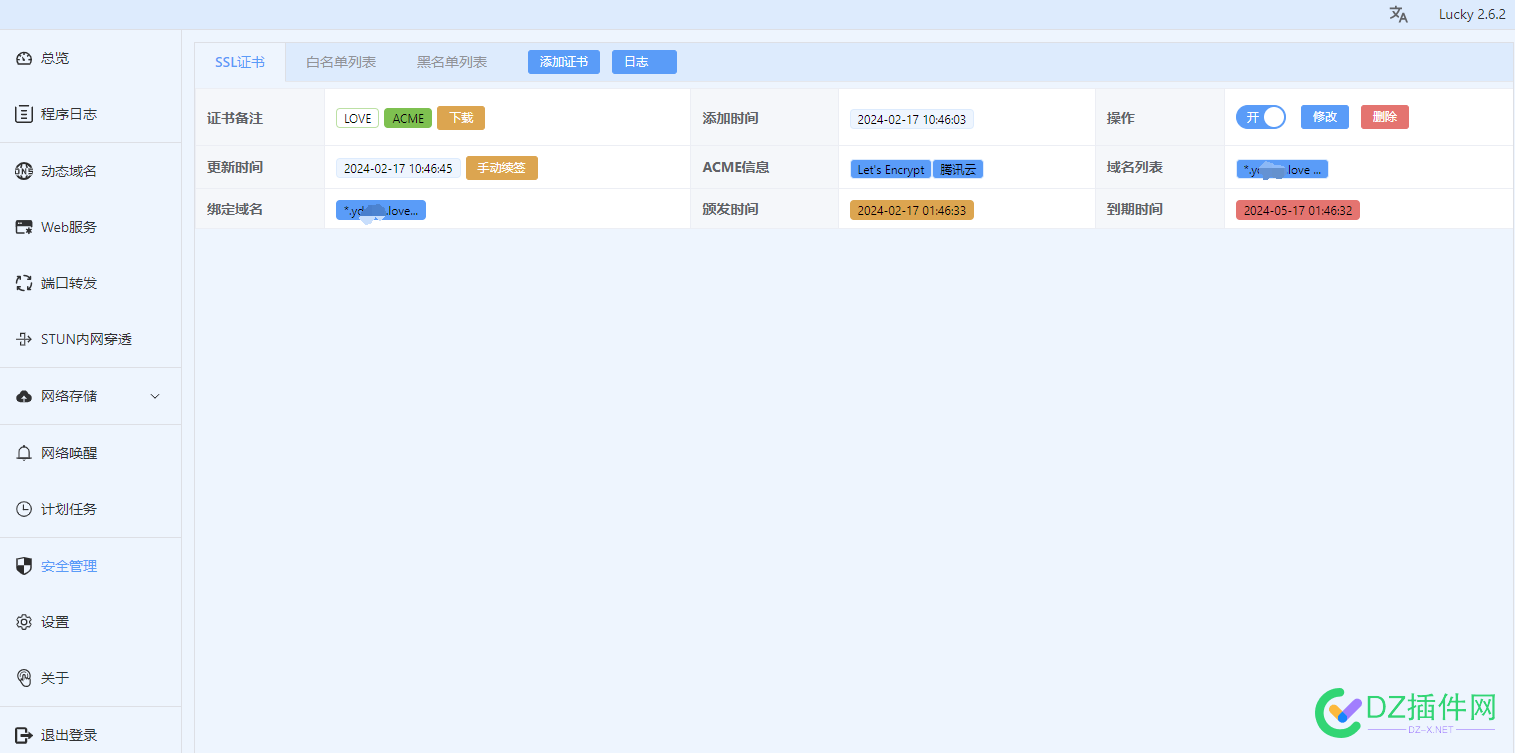This screenshot has width=1515, height=753.
Task: Click the 颁发时间 value 2024-02-17 01:46:33
Action: click(x=912, y=210)
